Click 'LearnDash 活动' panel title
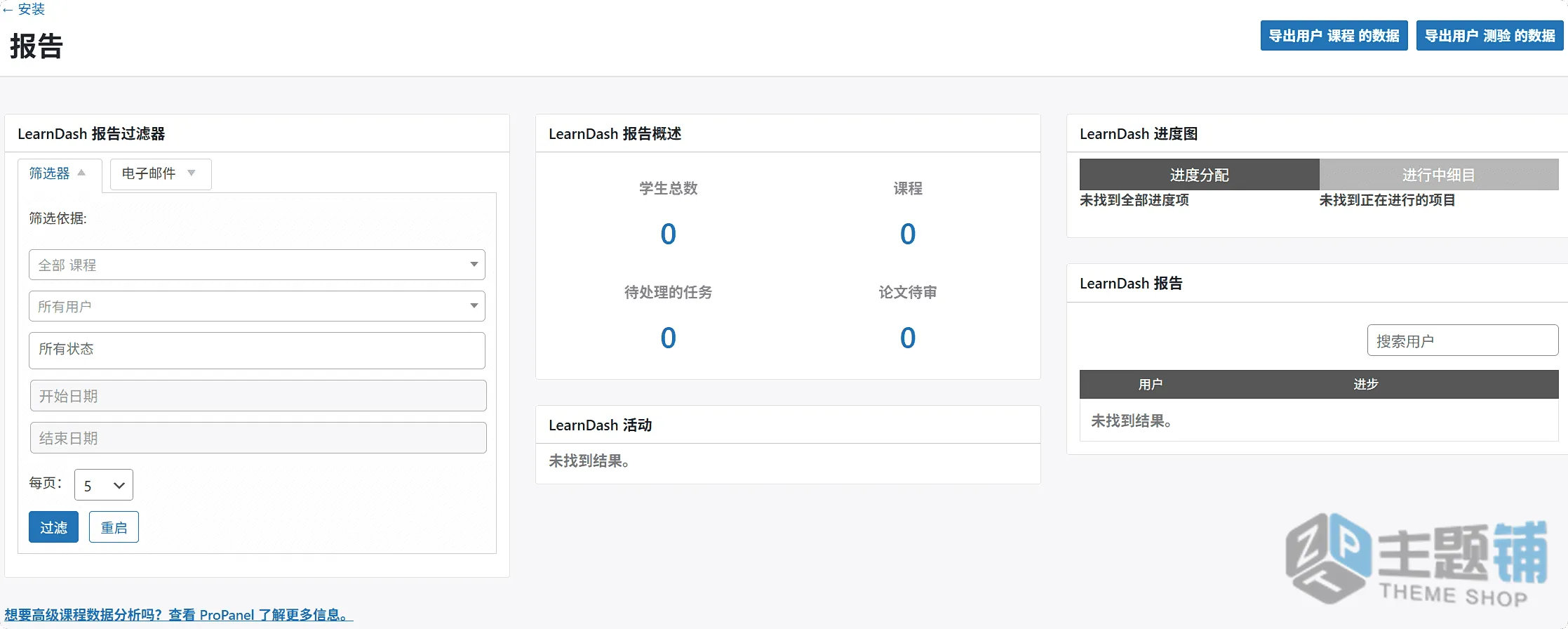The image size is (1568, 629). tap(601, 425)
